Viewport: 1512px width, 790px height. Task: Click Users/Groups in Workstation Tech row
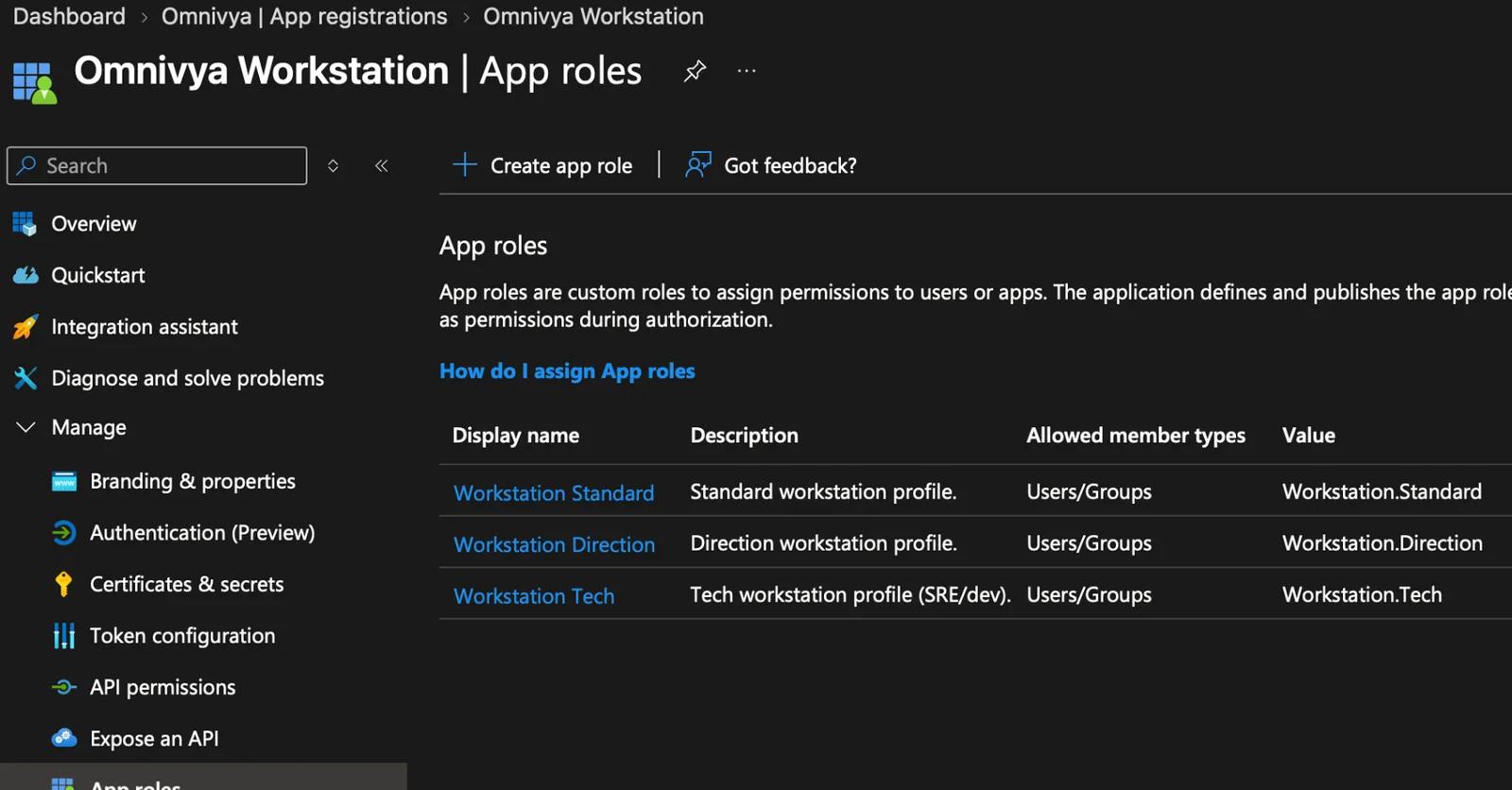click(x=1089, y=594)
